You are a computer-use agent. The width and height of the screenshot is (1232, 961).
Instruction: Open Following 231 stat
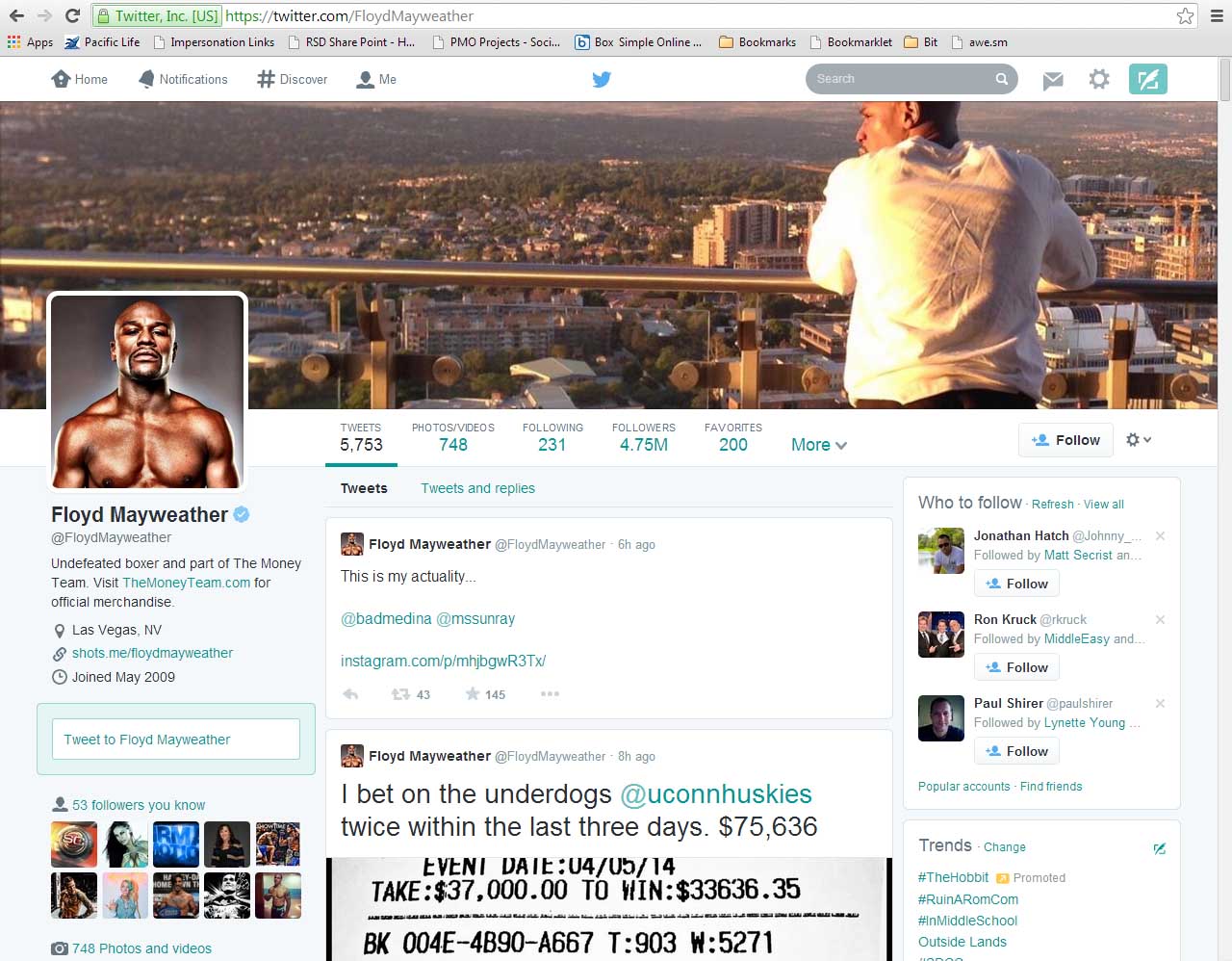[x=552, y=437]
